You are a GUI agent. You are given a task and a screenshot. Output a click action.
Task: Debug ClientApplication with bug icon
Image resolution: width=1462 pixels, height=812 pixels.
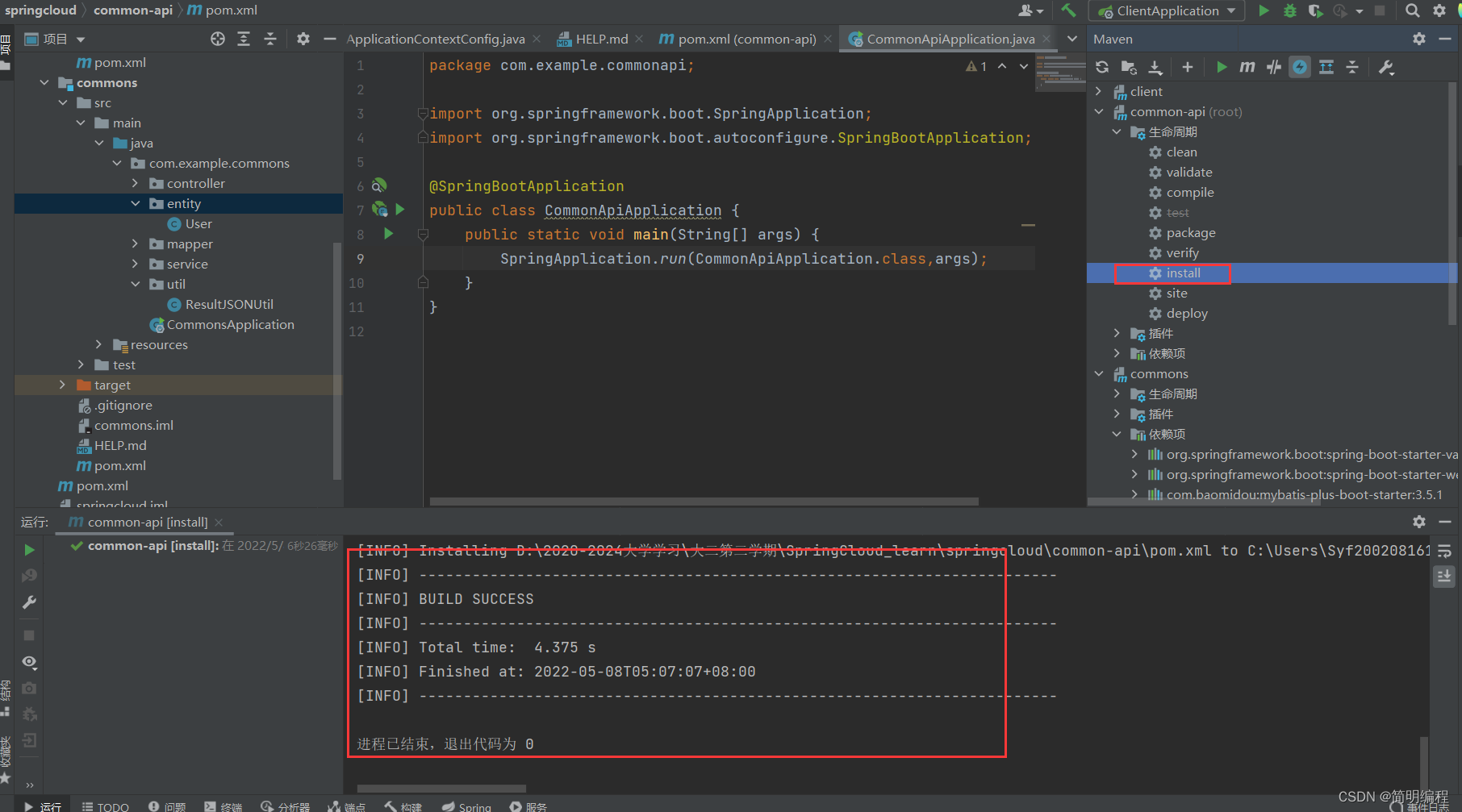[x=1290, y=10]
